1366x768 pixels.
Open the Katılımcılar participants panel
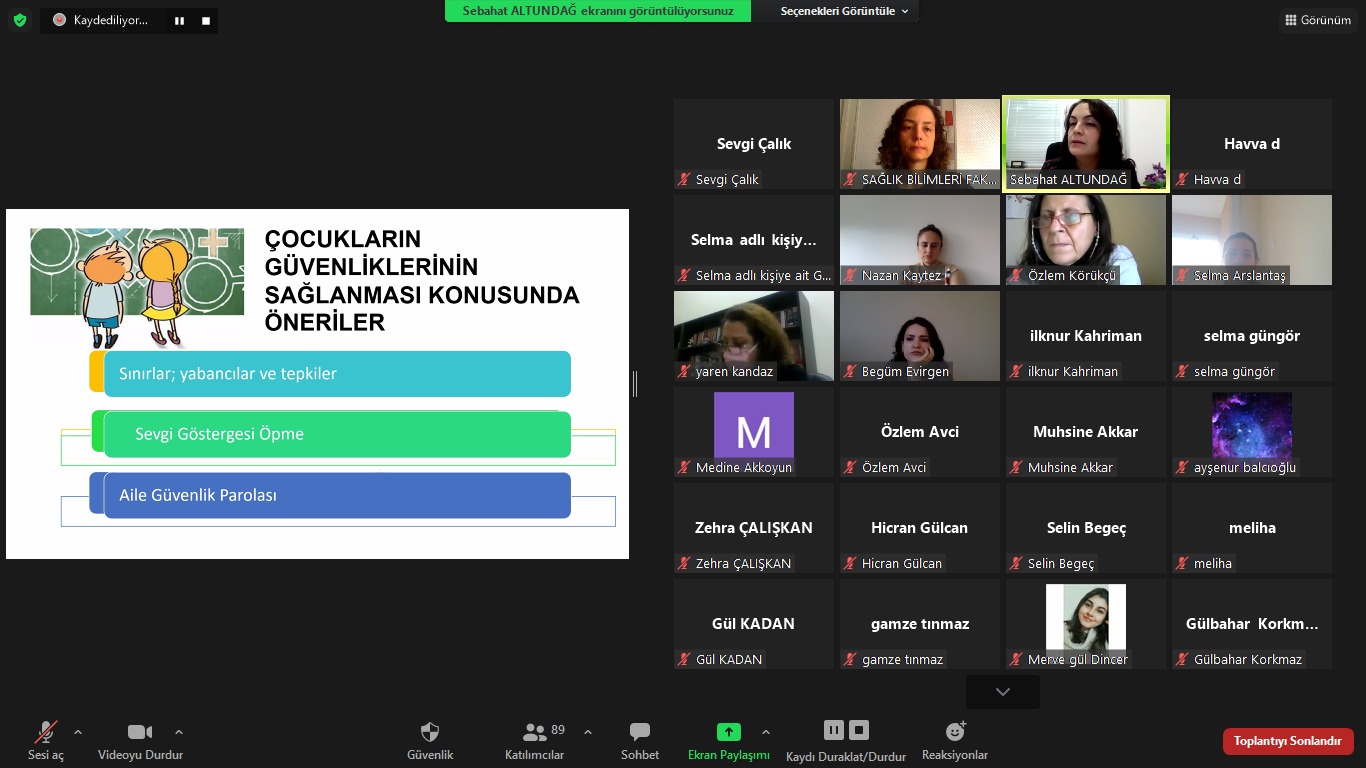[x=535, y=732]
